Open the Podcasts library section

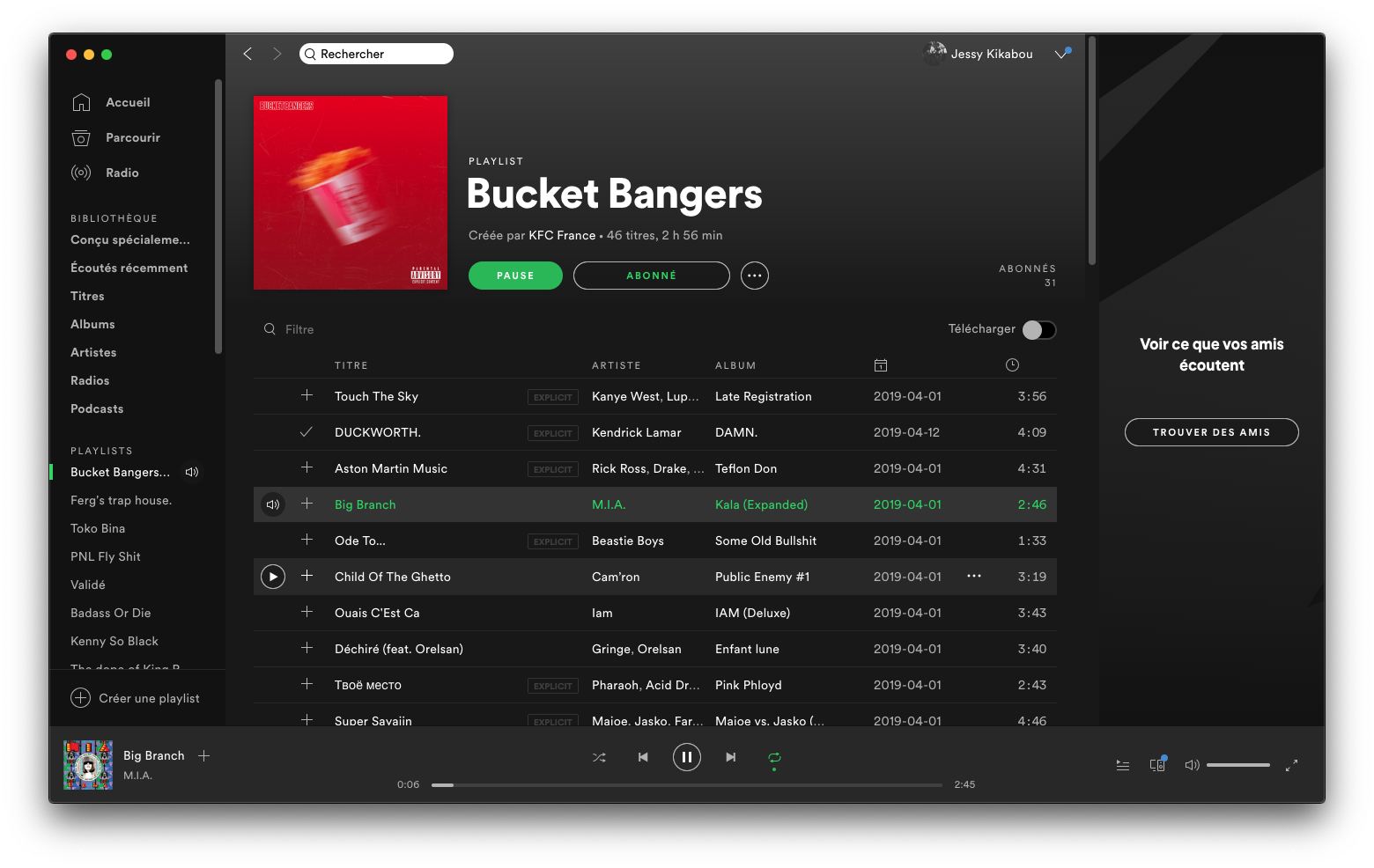point(97,408)
